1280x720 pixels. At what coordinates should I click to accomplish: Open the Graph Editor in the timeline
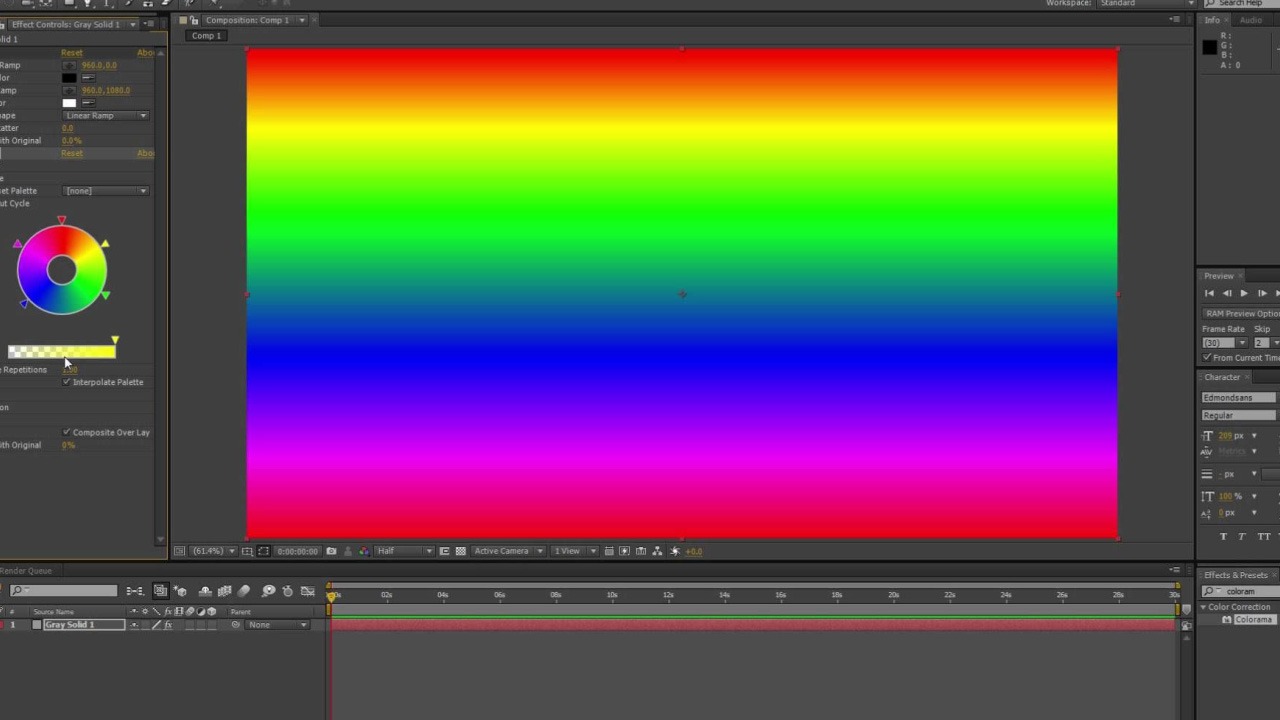click(x=307, y=590)
